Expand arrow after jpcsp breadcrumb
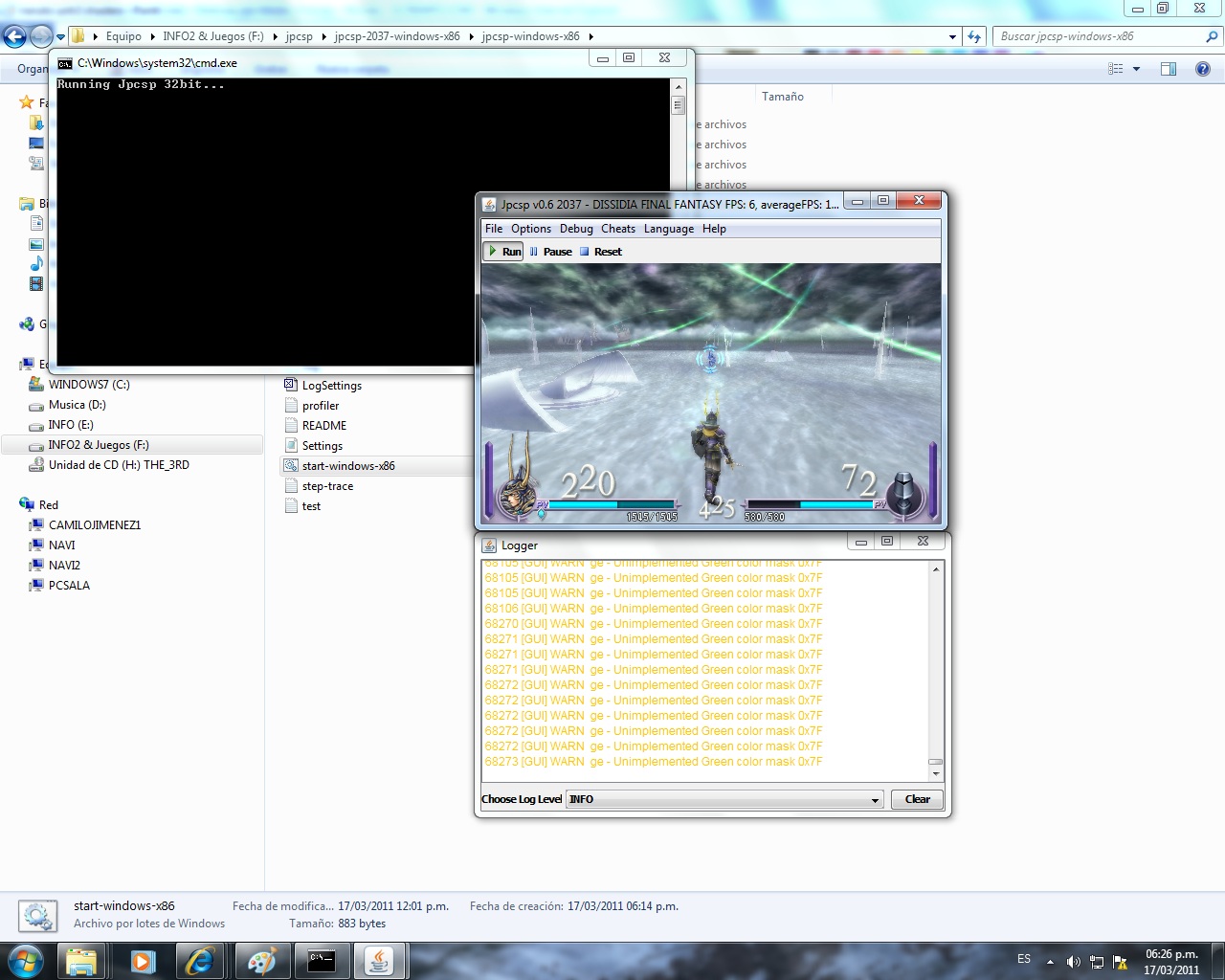Viewport: 1225px width, 980px height. 323,36
